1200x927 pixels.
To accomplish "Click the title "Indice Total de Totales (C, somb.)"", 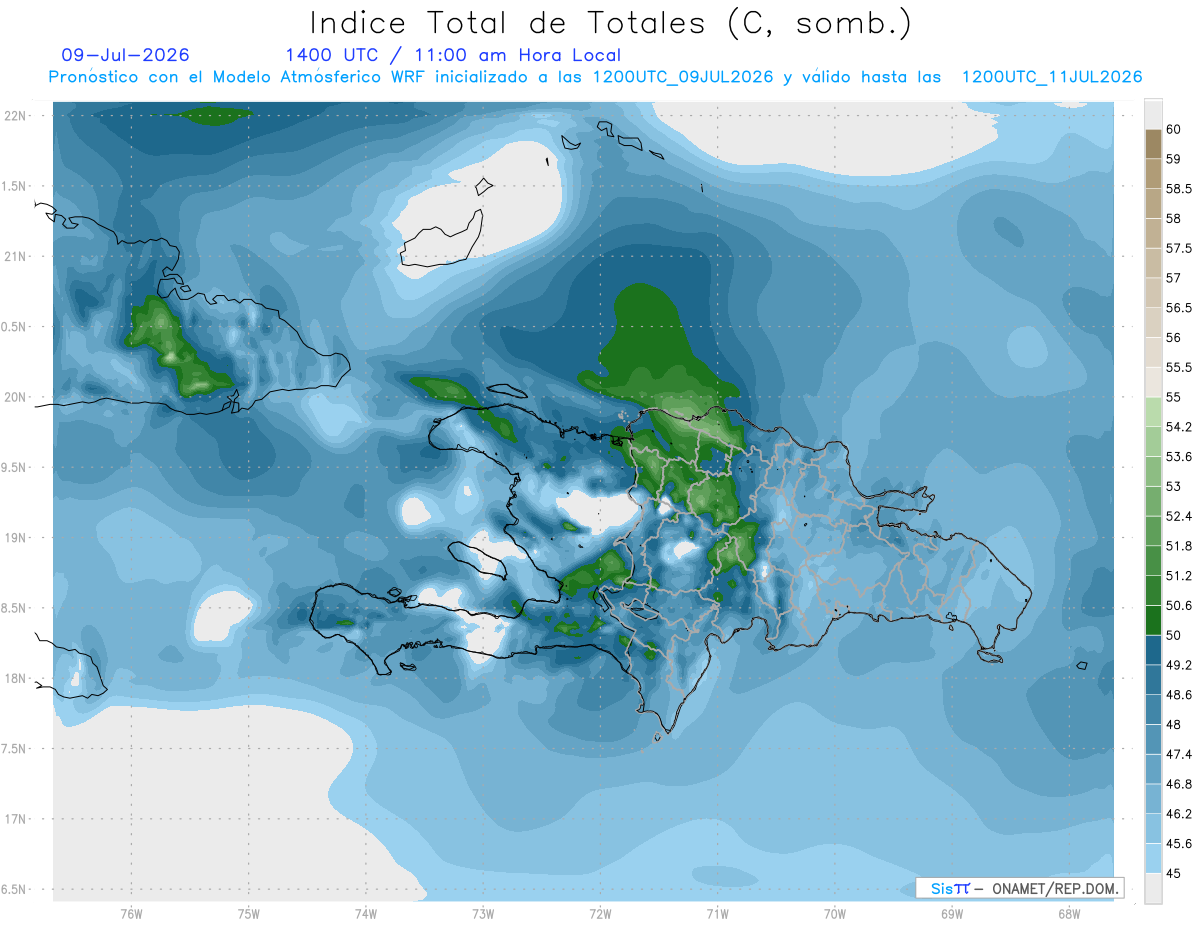I will coord(611,22).
